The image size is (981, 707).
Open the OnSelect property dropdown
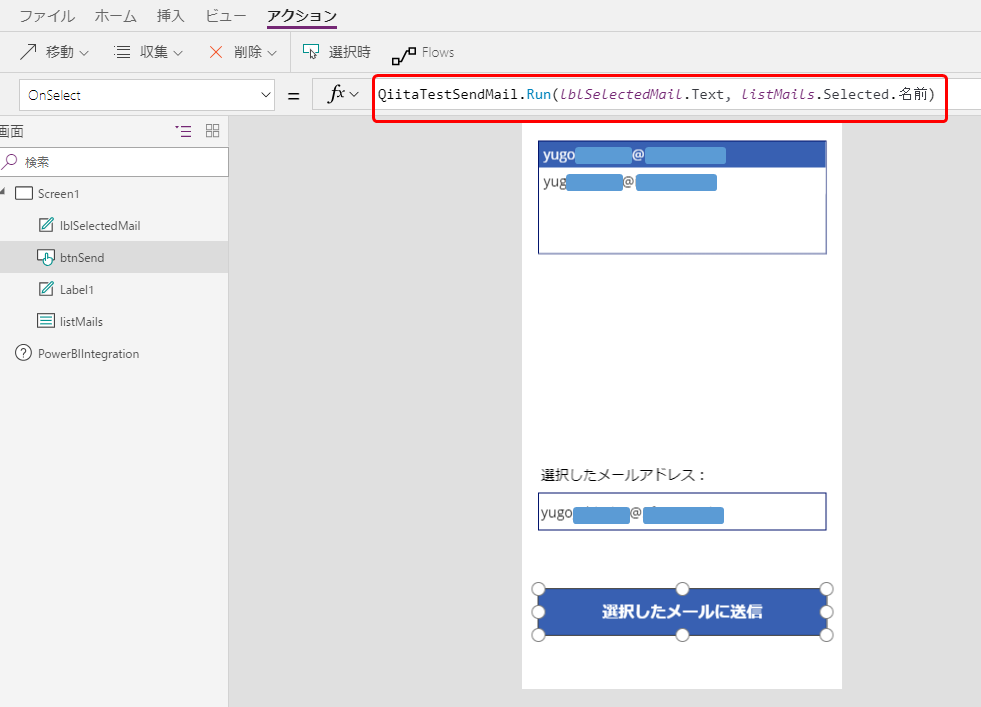point(265,93)
